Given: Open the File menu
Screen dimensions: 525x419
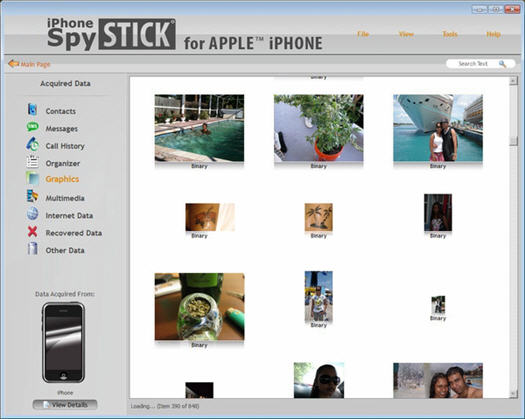Looking at the screenshot, I should (x=363, y=34).
